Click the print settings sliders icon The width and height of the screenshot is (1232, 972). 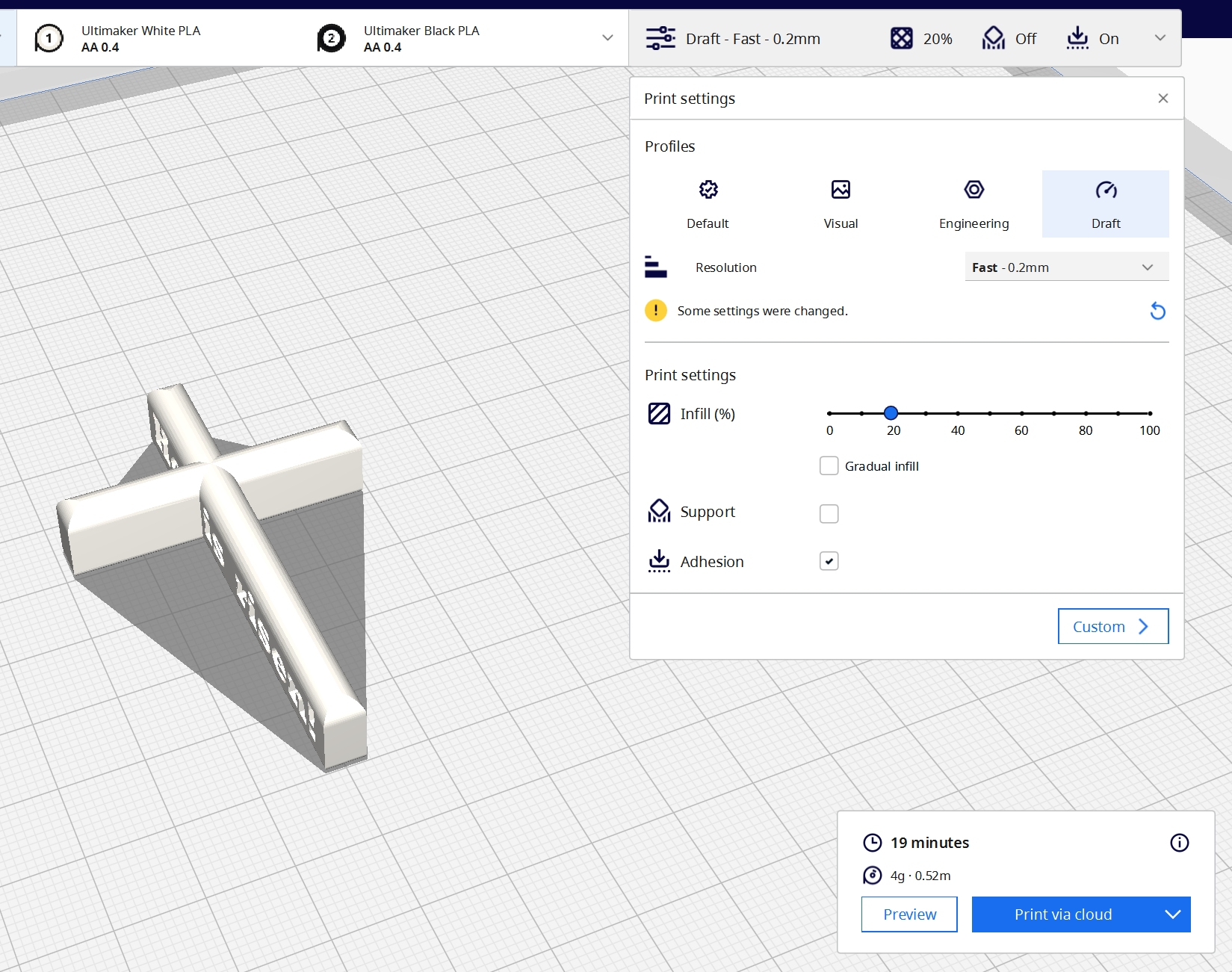click(660, 38)
